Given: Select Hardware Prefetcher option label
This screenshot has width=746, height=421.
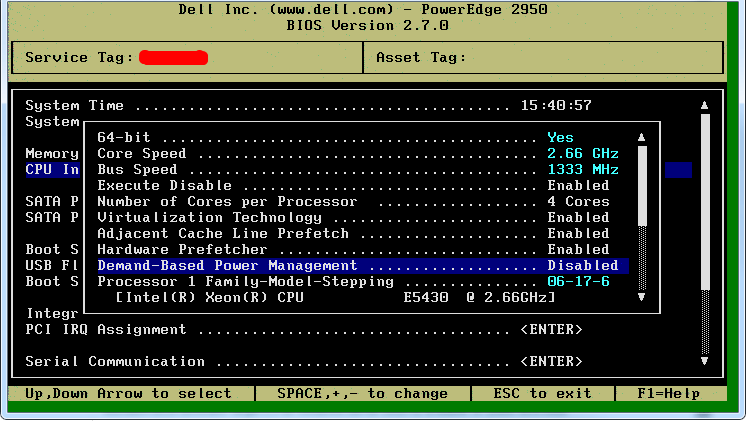Looking at the screenshot, I should click(x=182, y=249).
